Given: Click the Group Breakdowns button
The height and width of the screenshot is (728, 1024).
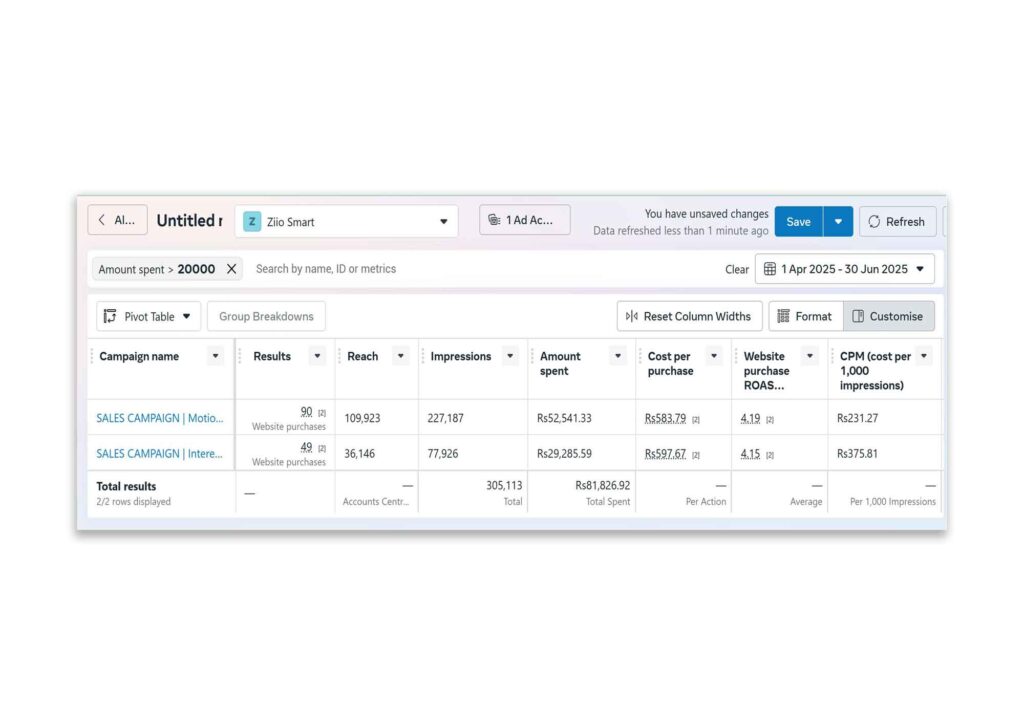Looking at the screenshot, I should (266, 317).
